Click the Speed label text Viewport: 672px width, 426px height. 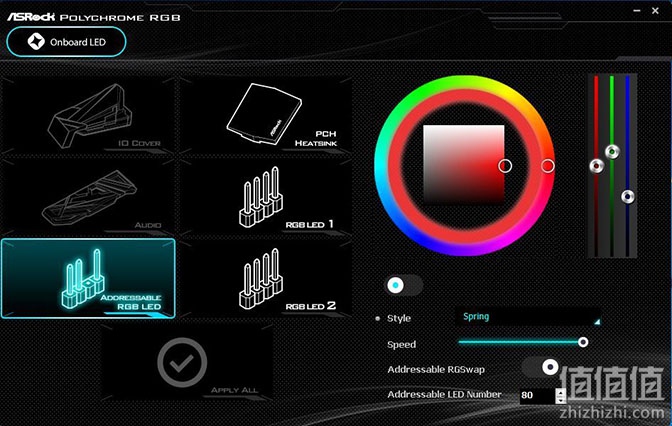pos(402,345)
